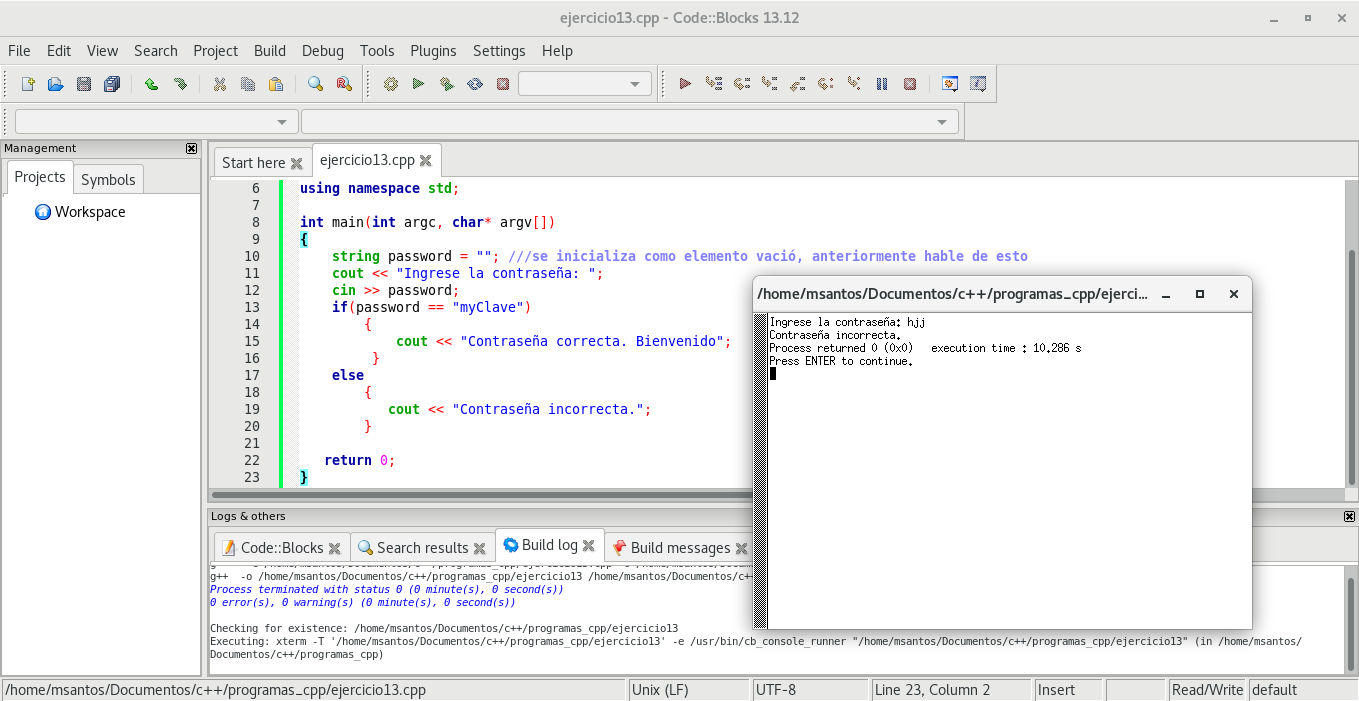
Task: Select Workspace in the Projects tree
Action: pos(89,212)
